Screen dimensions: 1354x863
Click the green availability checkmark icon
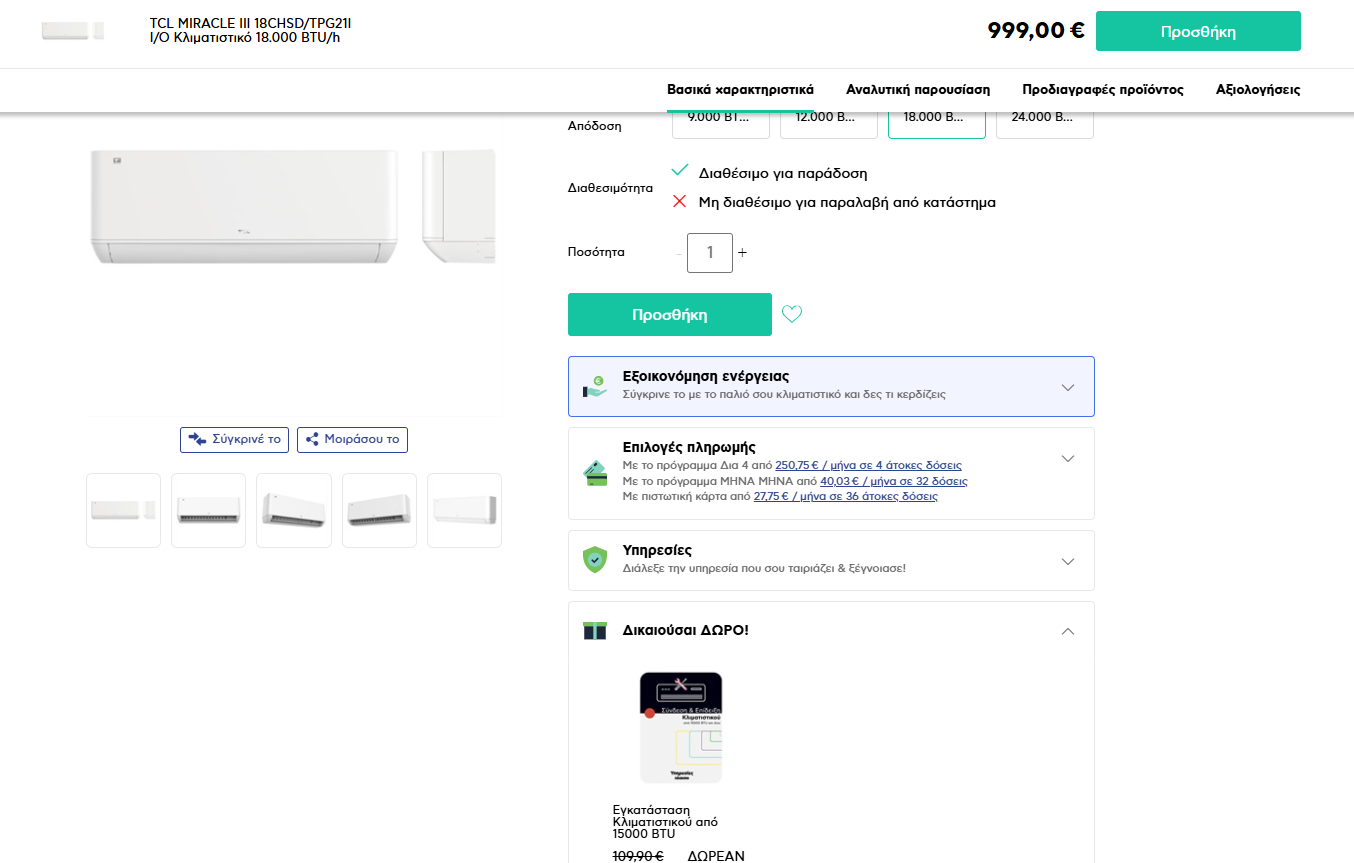(680, 170)
